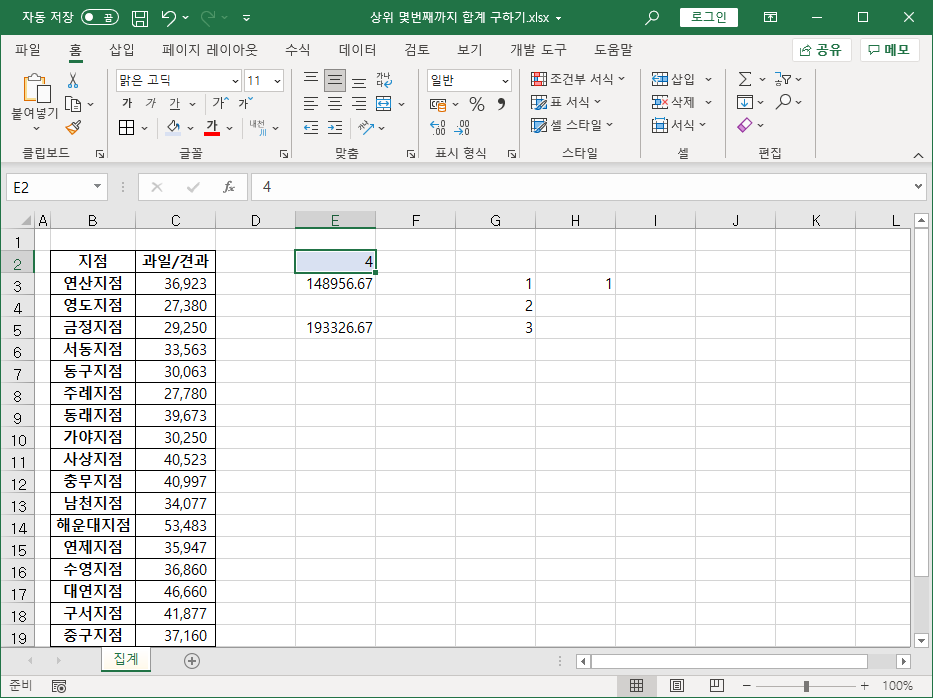Open borders dropdown arrow
The height and width of the screenshot is (698, 933).
coord(145,127)
